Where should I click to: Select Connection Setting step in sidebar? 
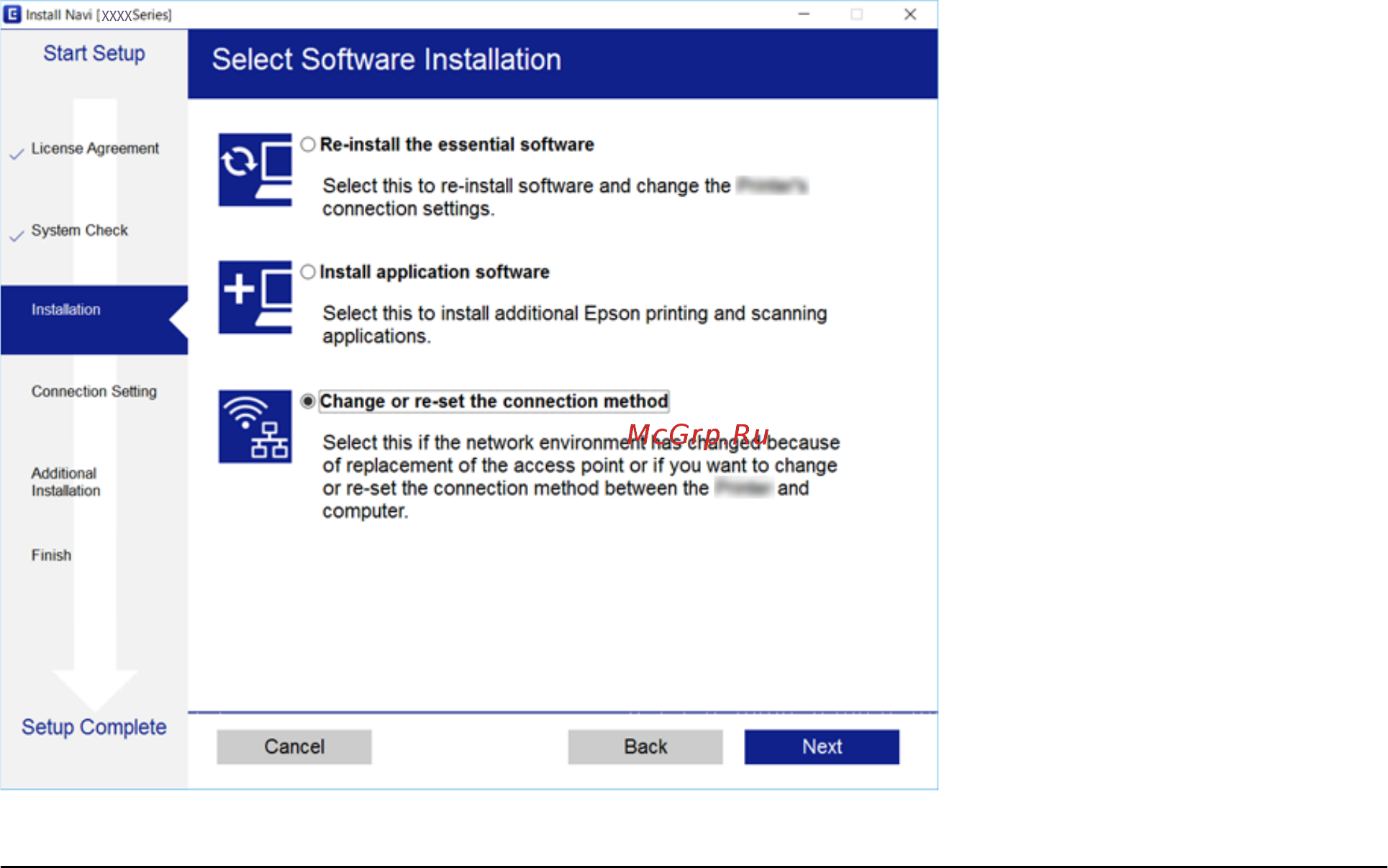point(94,391)
